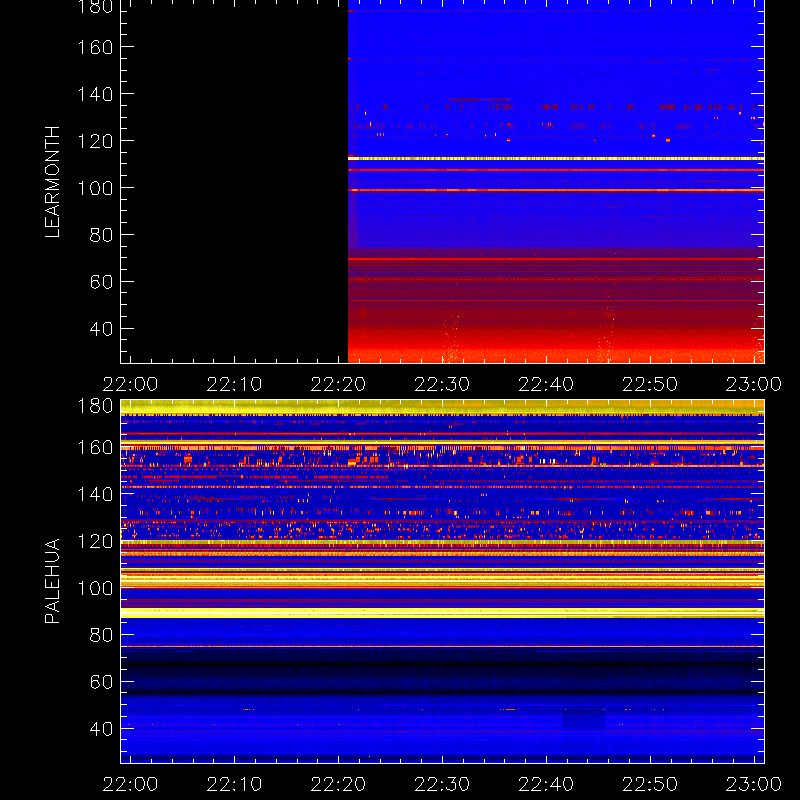Screen dimensions: 800x800
Task: Pick the 80 tick label on Palehua plot
Action: click(101, 635)
